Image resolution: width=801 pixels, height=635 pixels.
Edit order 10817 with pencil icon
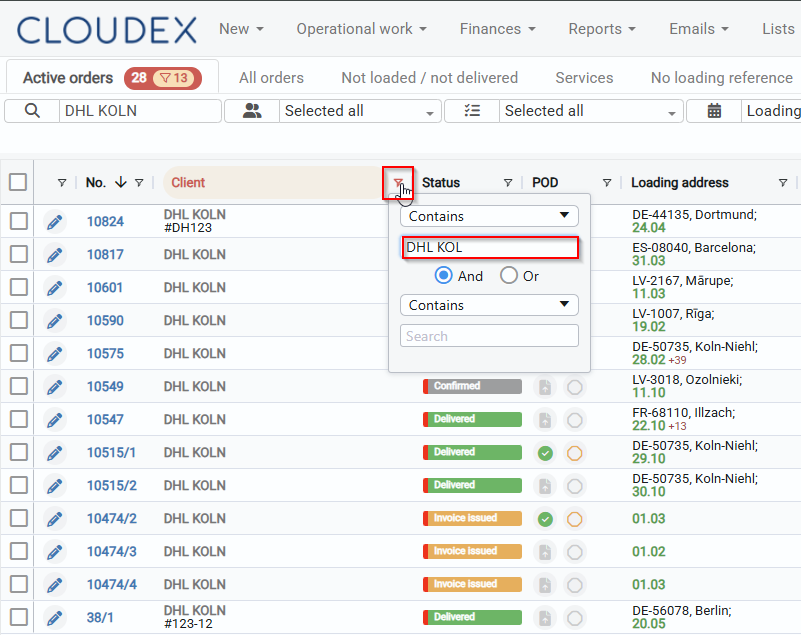point(55,255)
